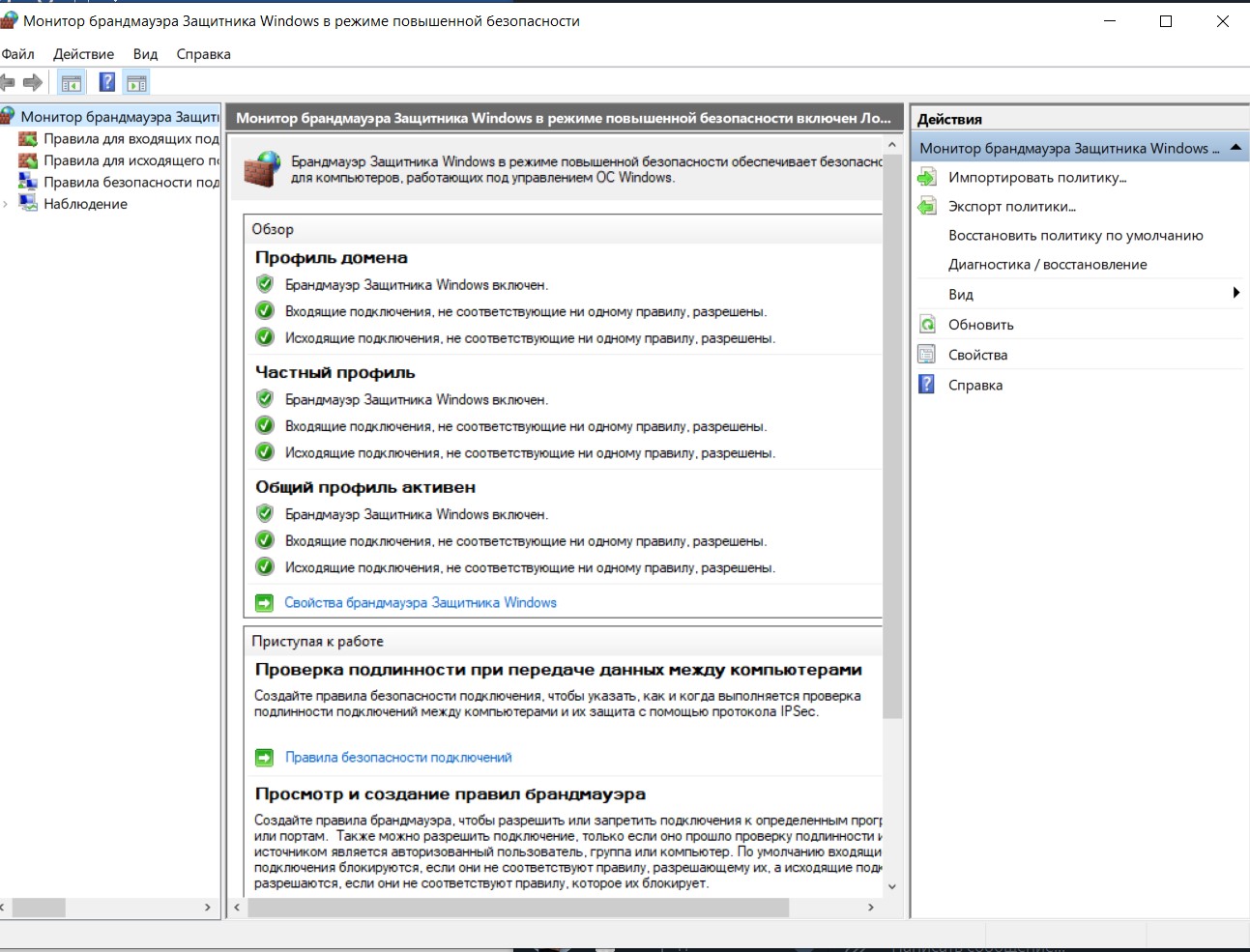
Task: Click the Экспорт политики icon
Action: (x=927, y=206)
